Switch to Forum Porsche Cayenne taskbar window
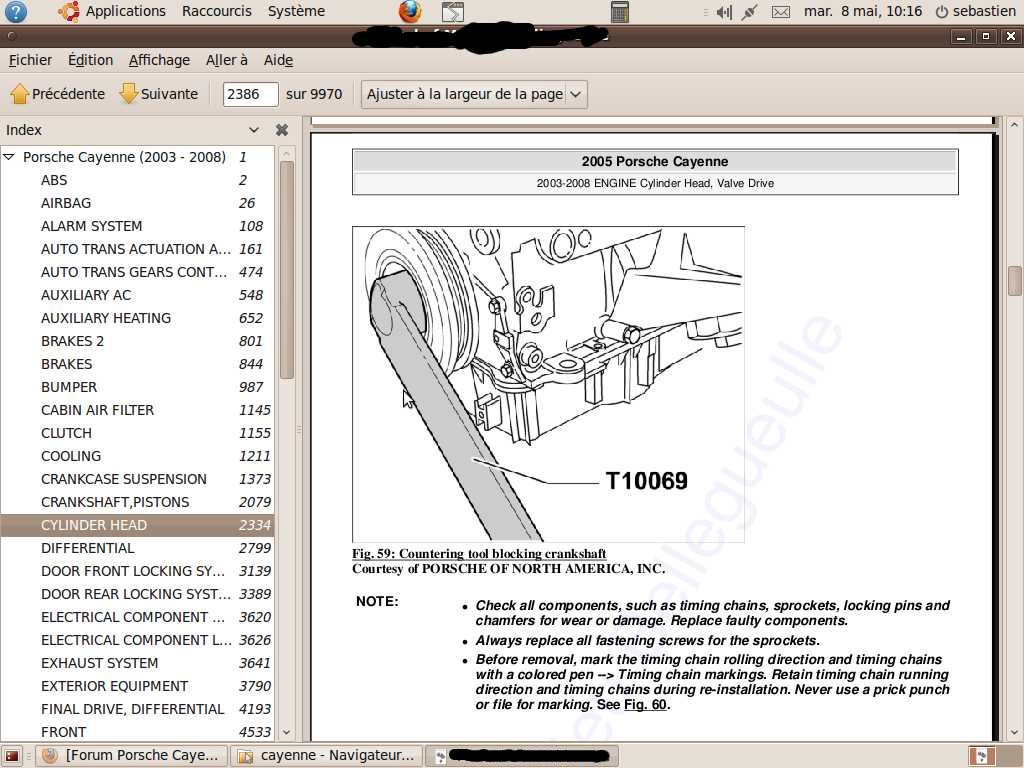The width and height of the screenshot is (1024, 768). pyautogui.click(x=131, y=756)
